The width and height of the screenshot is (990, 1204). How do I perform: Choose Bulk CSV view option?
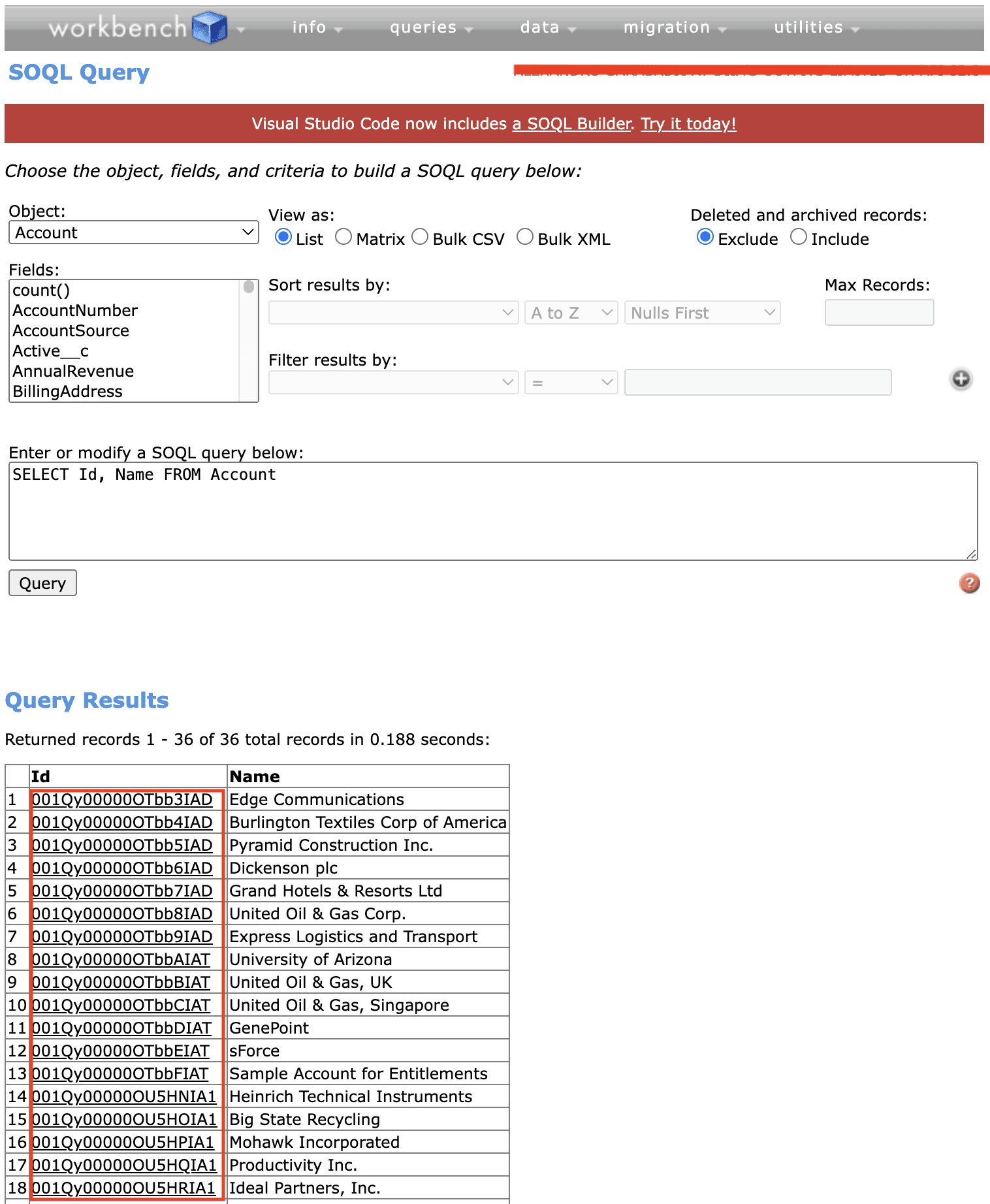tap(420, 237)
